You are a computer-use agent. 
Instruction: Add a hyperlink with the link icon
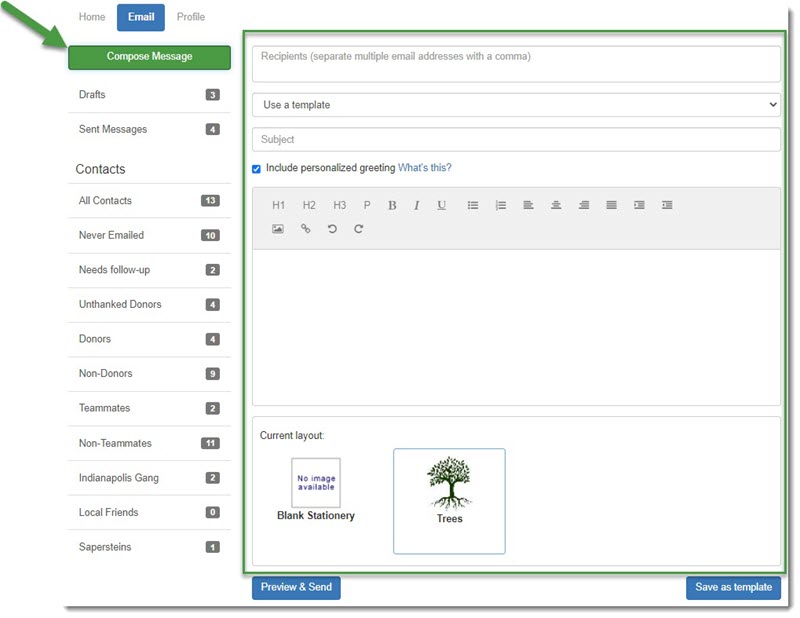click(x=305, y=229)
